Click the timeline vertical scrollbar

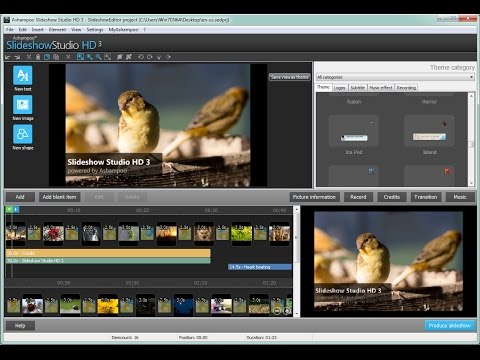296,262
